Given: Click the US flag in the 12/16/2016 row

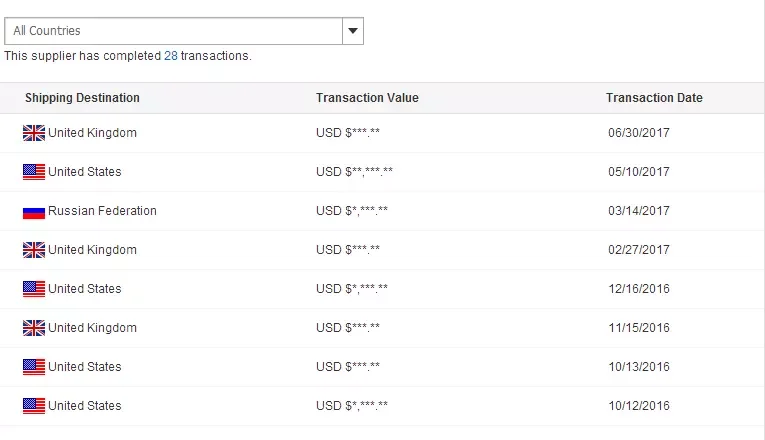Looking at the screenshot, I should 34,289.
